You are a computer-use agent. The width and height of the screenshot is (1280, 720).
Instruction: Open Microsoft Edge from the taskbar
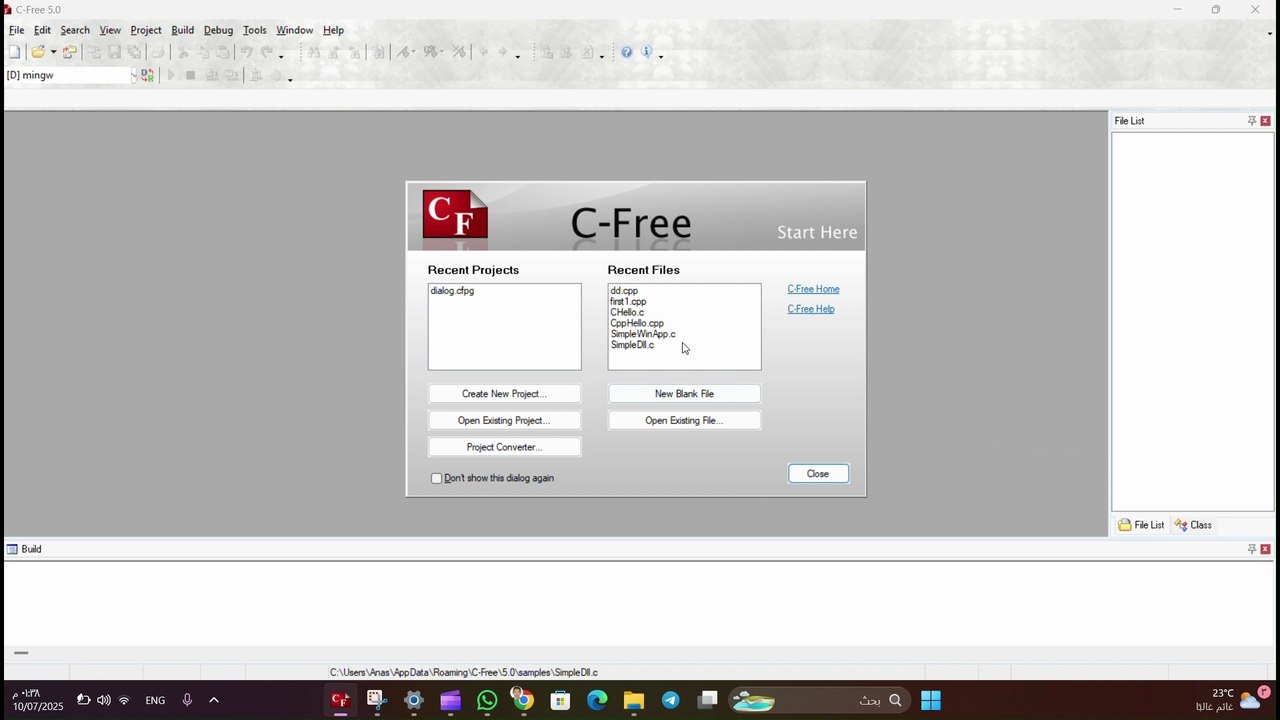tap(597, 700)
